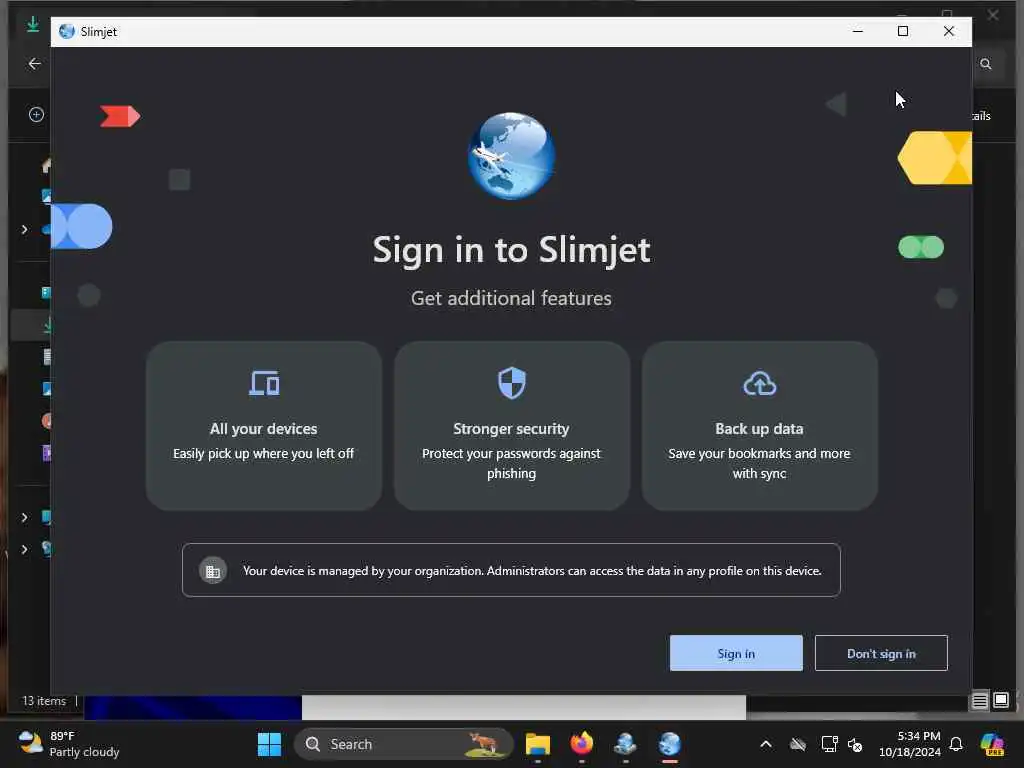Click the Back up data cloud icon
This screenshot has height=768, width=1024.
(760, 384)
